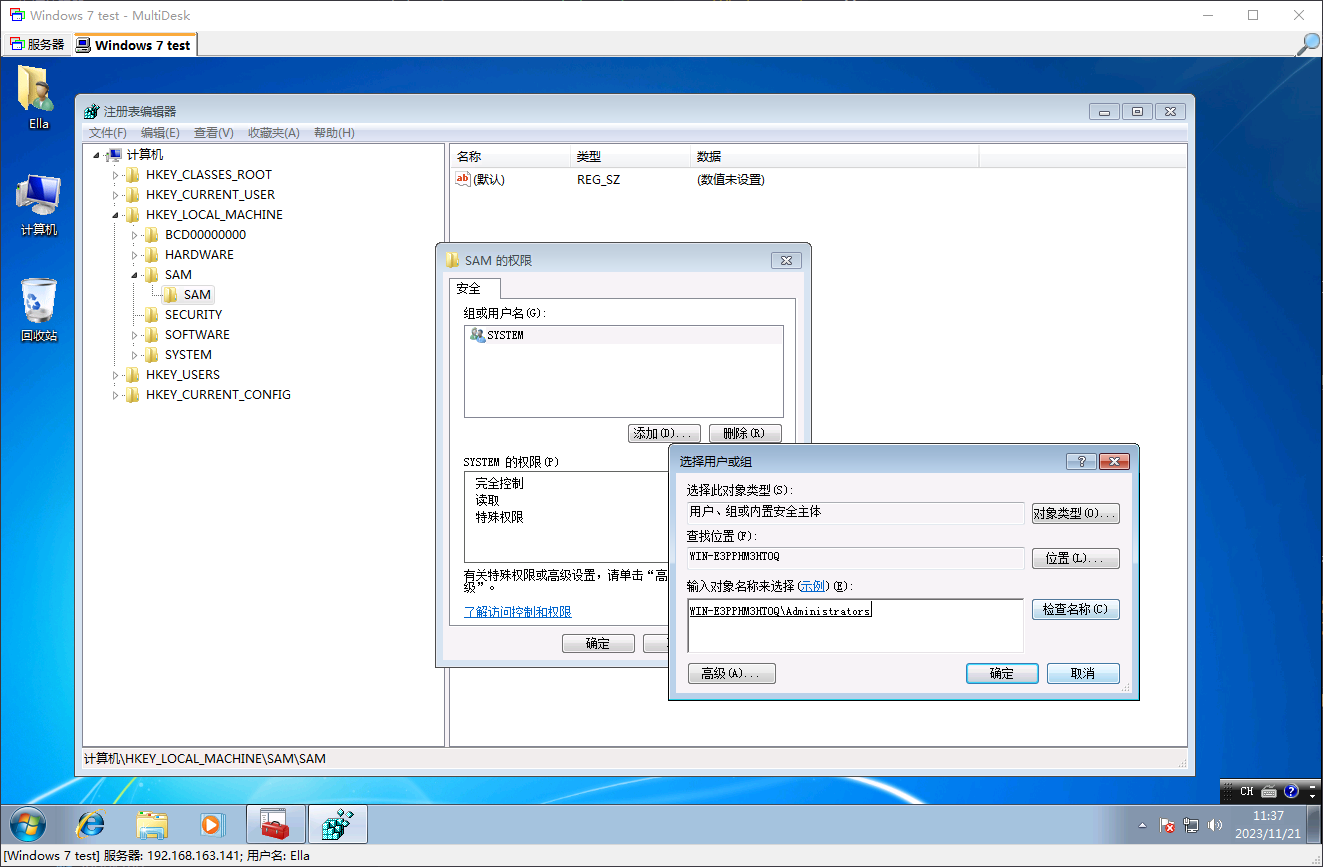Click the SECURITY key folder icon
Viewport: 1323px width, 867px height.
152,315
